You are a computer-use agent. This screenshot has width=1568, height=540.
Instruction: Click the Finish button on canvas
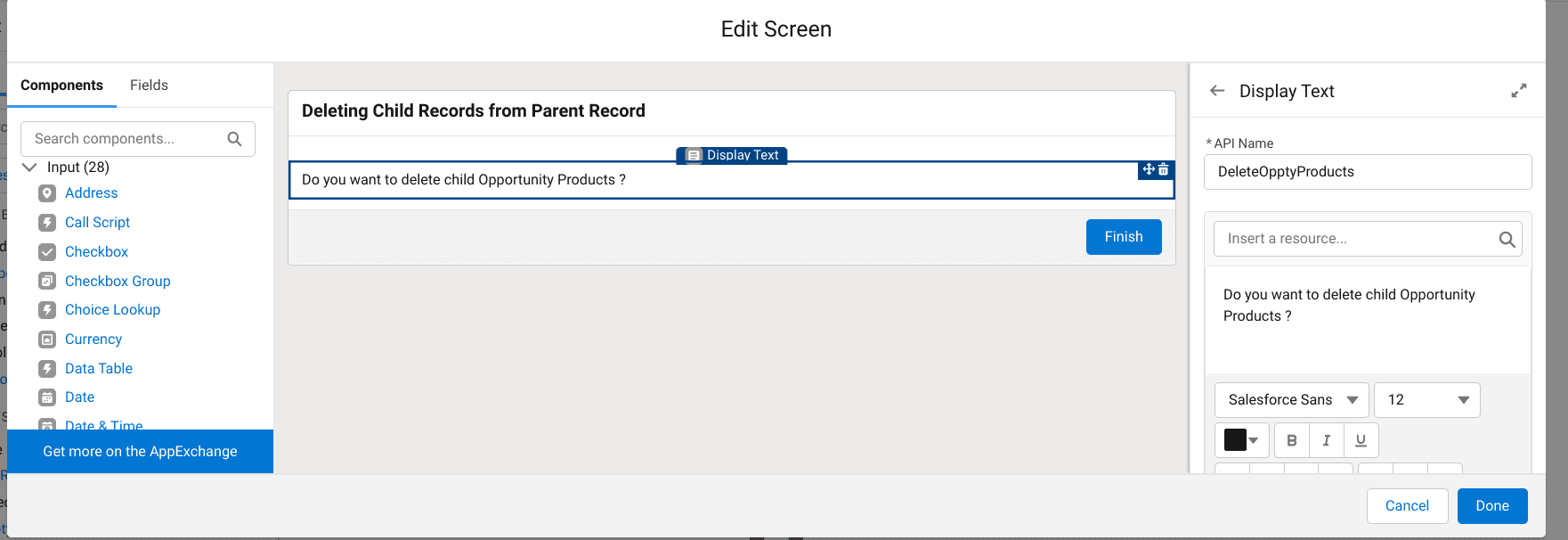[1124, 237]
